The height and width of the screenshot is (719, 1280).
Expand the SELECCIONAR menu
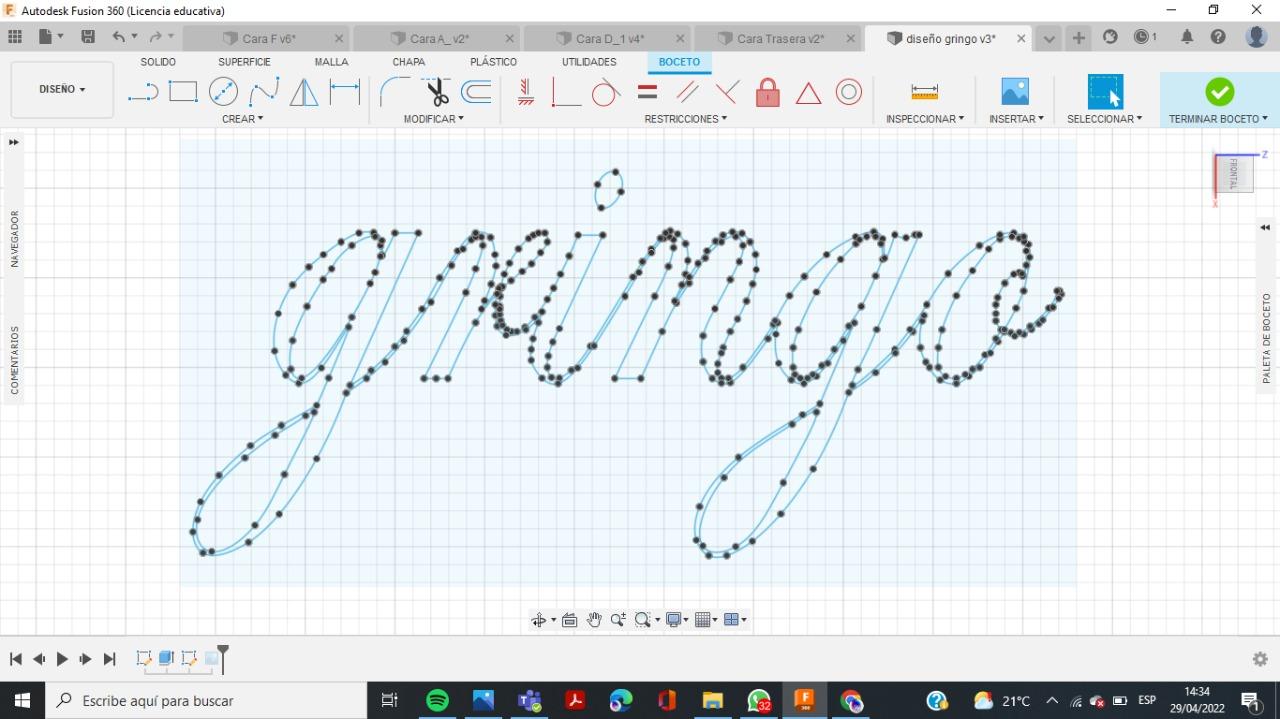point(1105,119)
